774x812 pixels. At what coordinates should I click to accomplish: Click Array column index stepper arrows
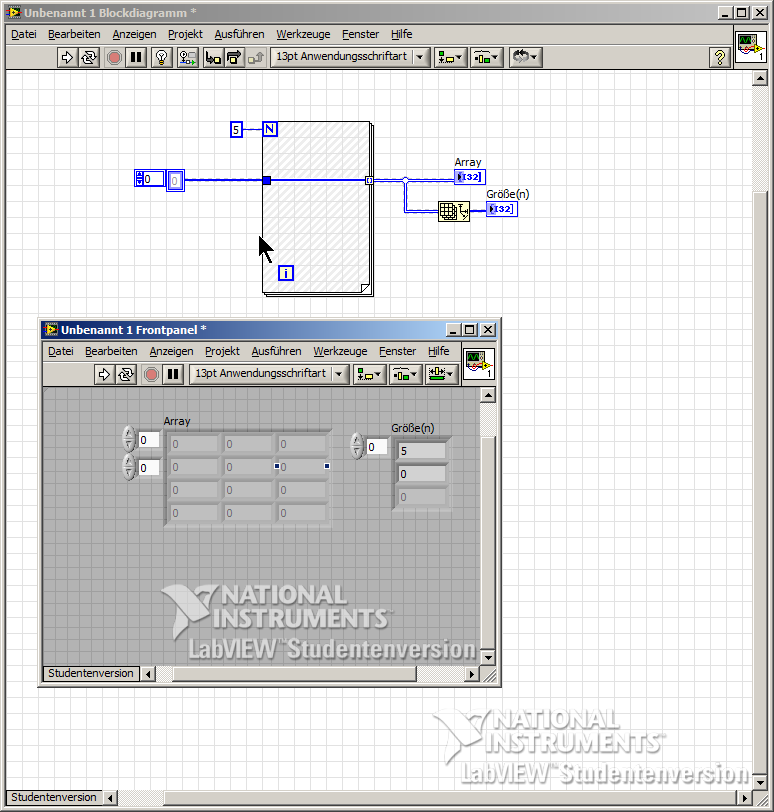pyautogui.click(x=129, y=467)
